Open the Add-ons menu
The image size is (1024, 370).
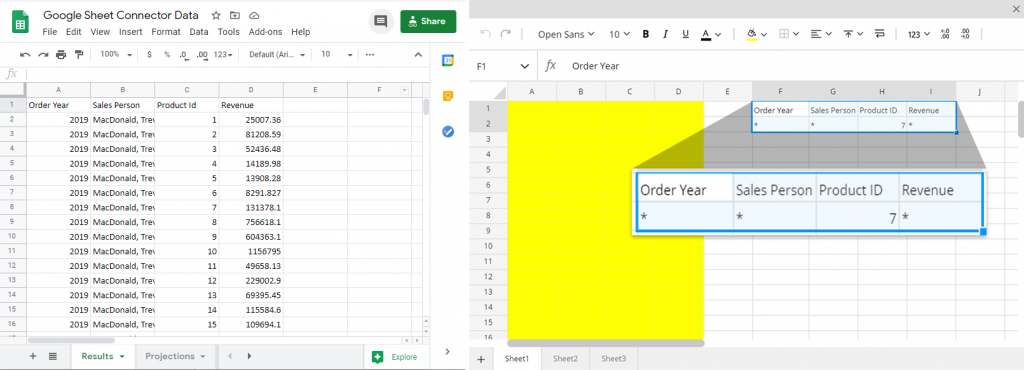click(x=266, y=32)
